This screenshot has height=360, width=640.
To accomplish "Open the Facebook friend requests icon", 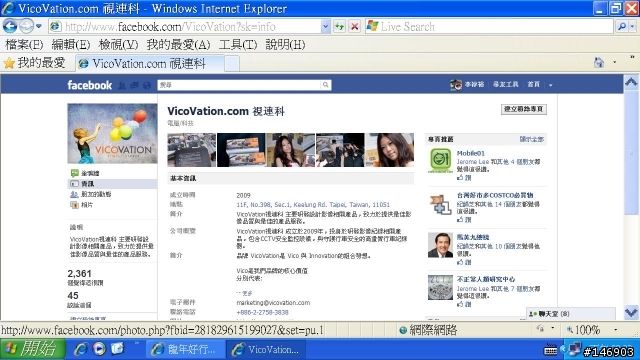I will point(122,85).
